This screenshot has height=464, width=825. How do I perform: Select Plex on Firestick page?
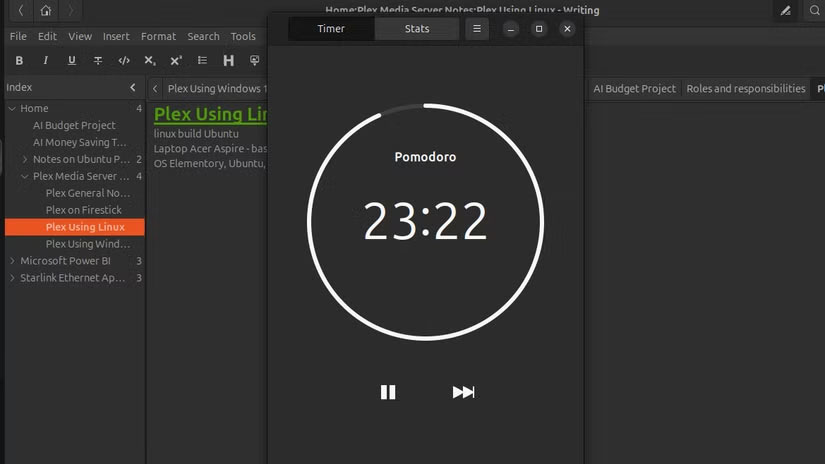[x=83, y=210]
